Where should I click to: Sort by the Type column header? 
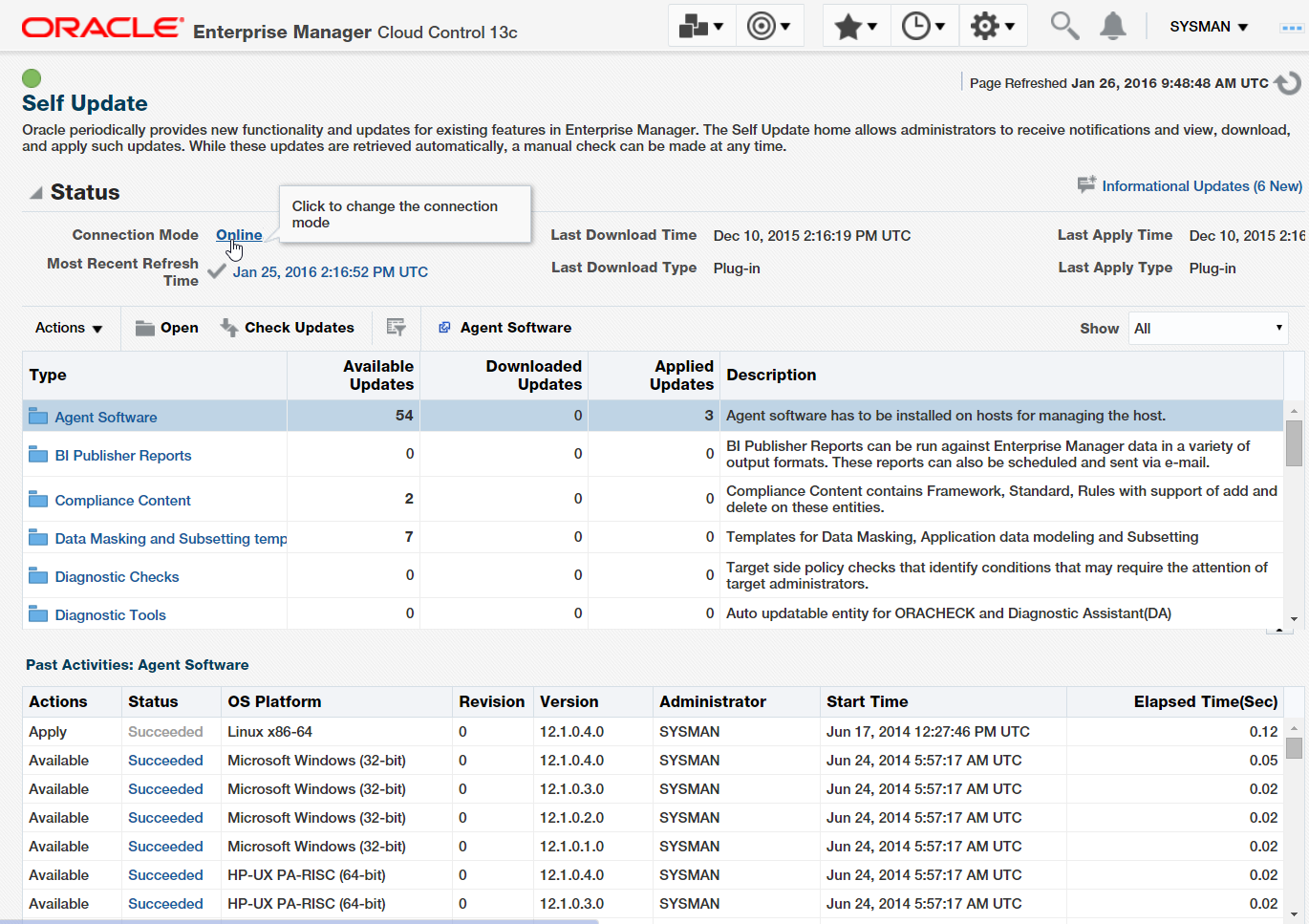click(155, 376)
